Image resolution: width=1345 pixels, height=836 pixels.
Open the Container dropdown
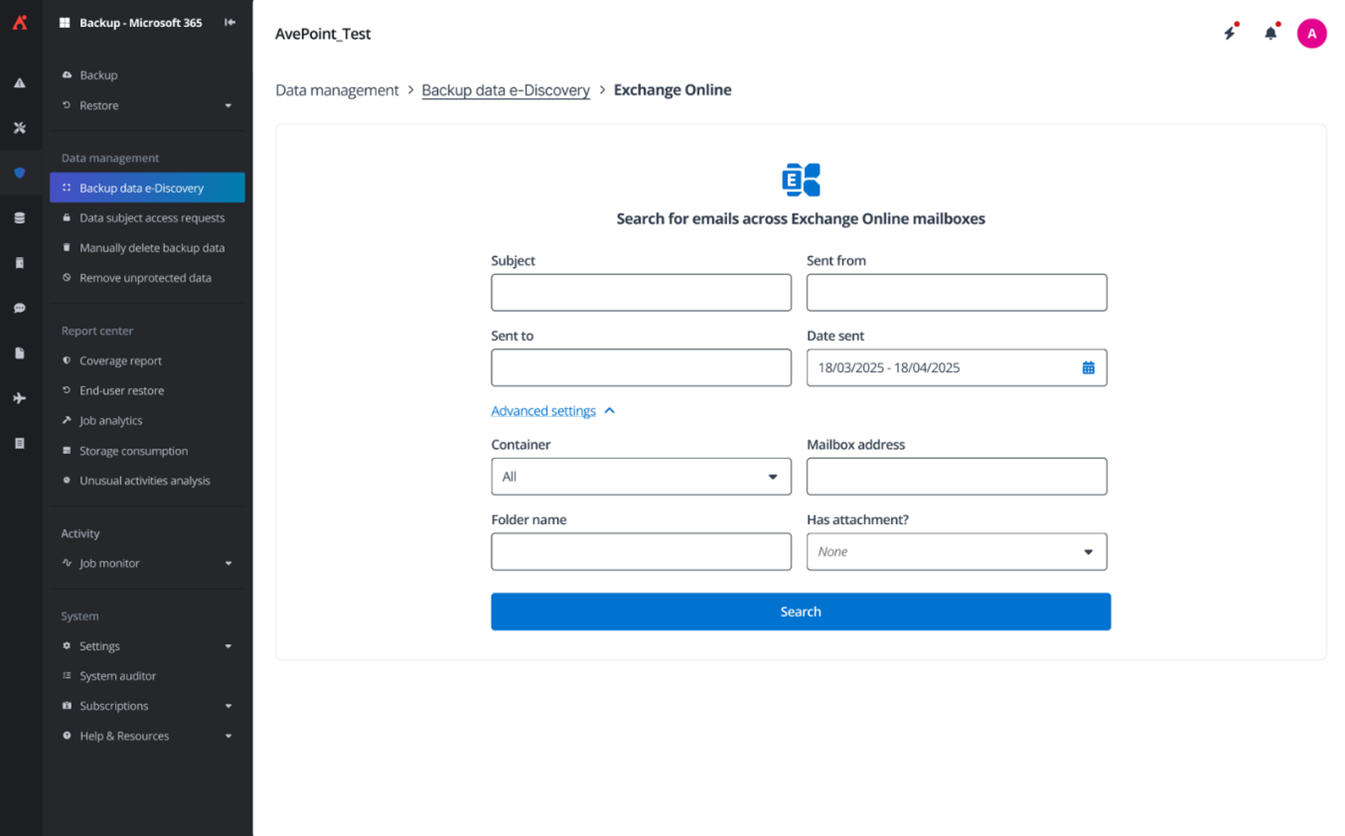pyautogui.click(x=641, y=477)
